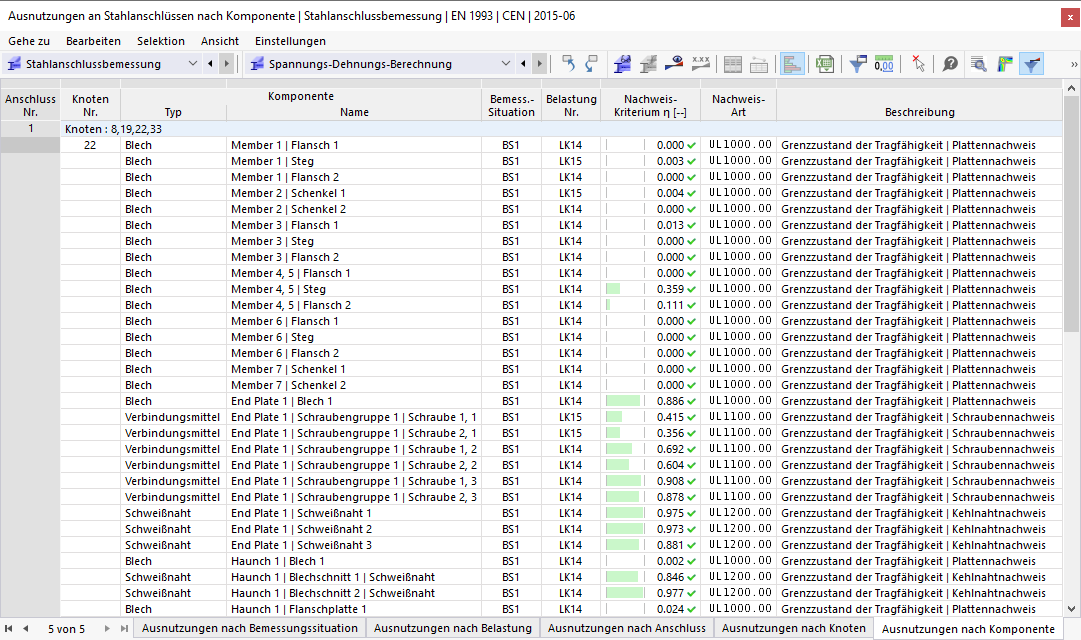This screenshot has width=1081, height=640.
Task: Click Nachweis-Art 'UL1100.00' in Schraube 1, 1 row
Action: click(740, 417)
